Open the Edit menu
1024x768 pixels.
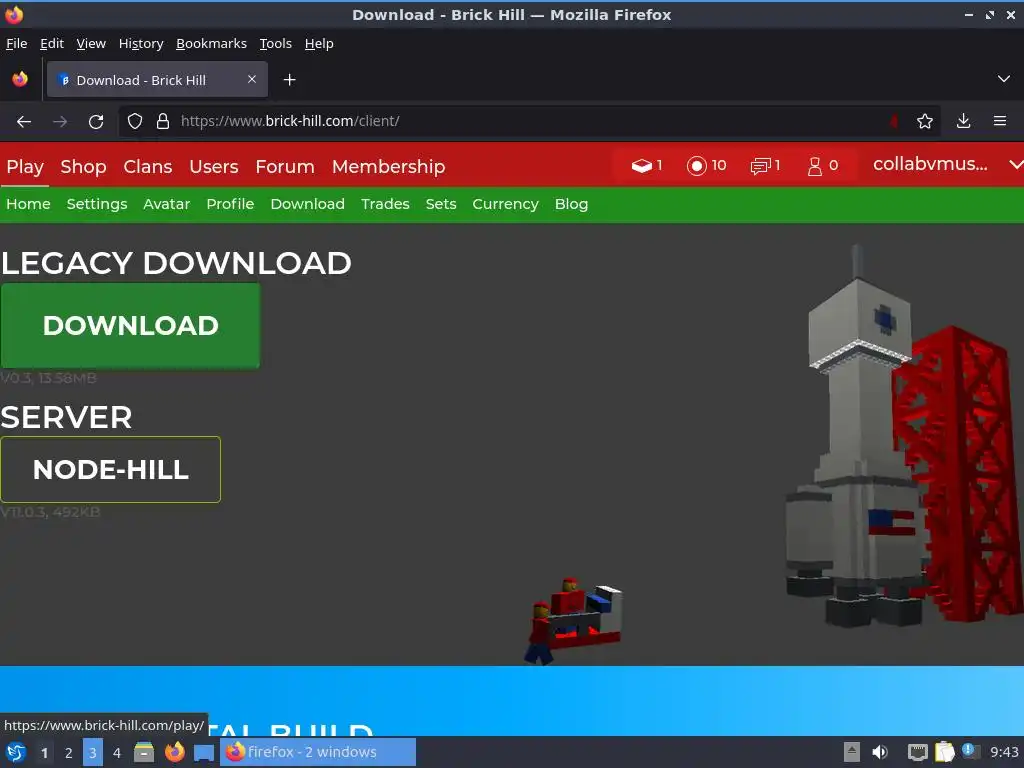(x=52, y=44)
